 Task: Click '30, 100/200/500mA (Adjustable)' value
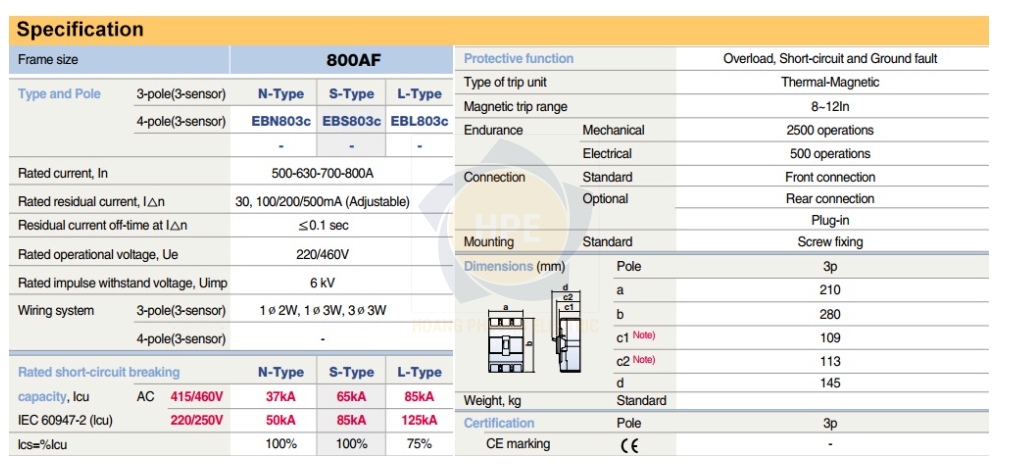click(x=322, y=202)
